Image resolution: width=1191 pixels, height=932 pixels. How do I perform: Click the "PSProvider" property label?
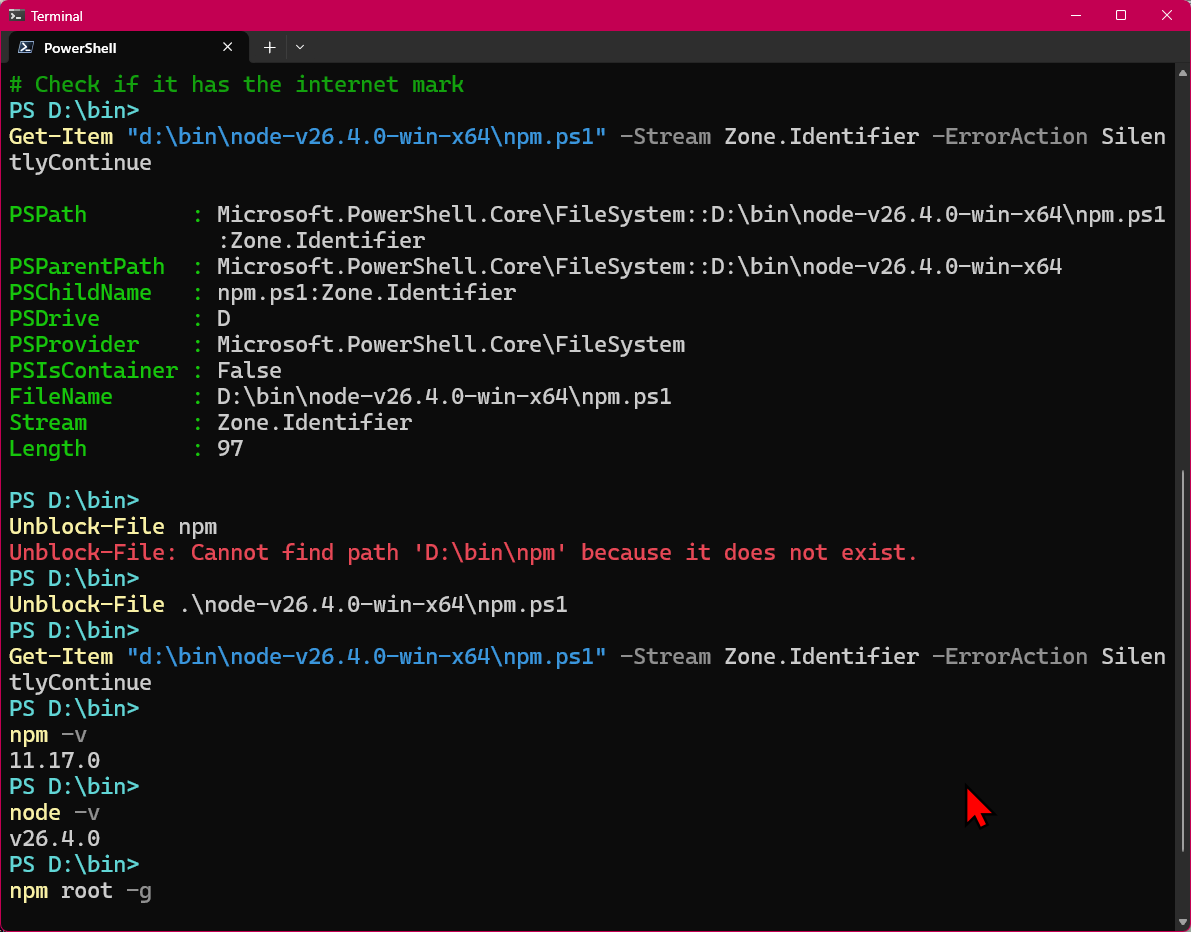point(74,345)
